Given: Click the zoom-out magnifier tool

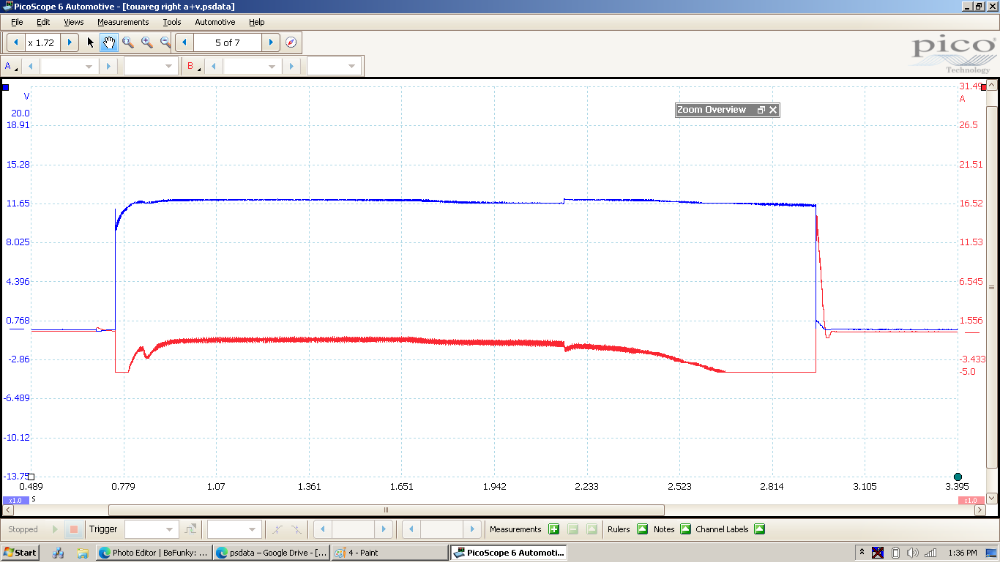Looking at the screenshot, I should tap(165, 43).
